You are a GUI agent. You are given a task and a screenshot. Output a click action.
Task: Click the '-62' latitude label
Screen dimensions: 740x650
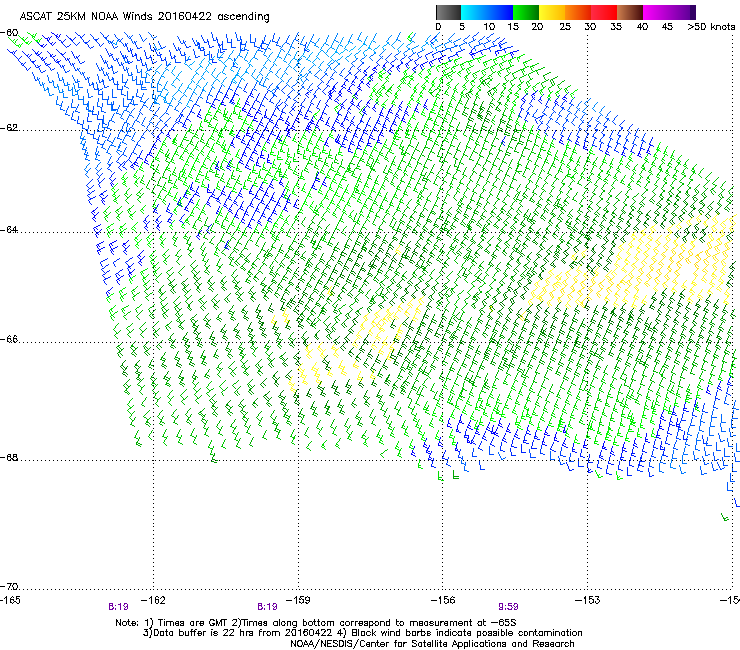coord(9,128)
